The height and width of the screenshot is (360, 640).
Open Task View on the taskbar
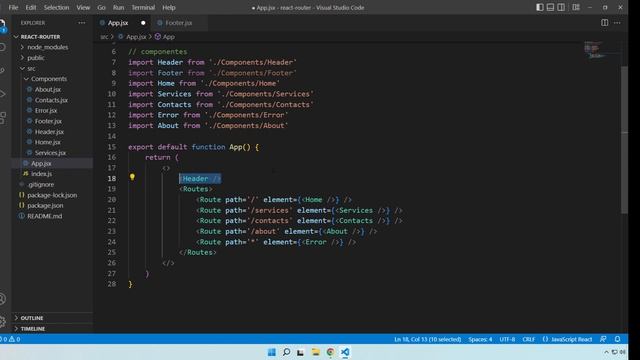[300, 352]
